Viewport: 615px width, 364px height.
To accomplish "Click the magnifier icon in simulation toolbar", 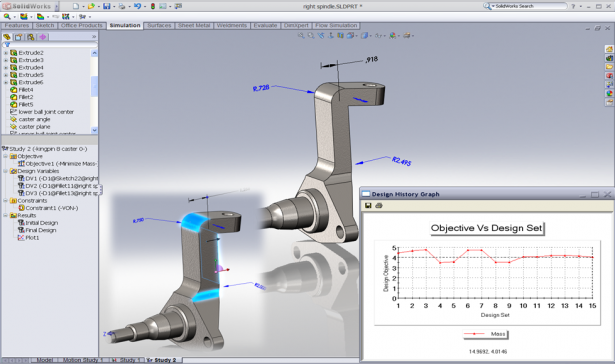I will click(7, 16).
